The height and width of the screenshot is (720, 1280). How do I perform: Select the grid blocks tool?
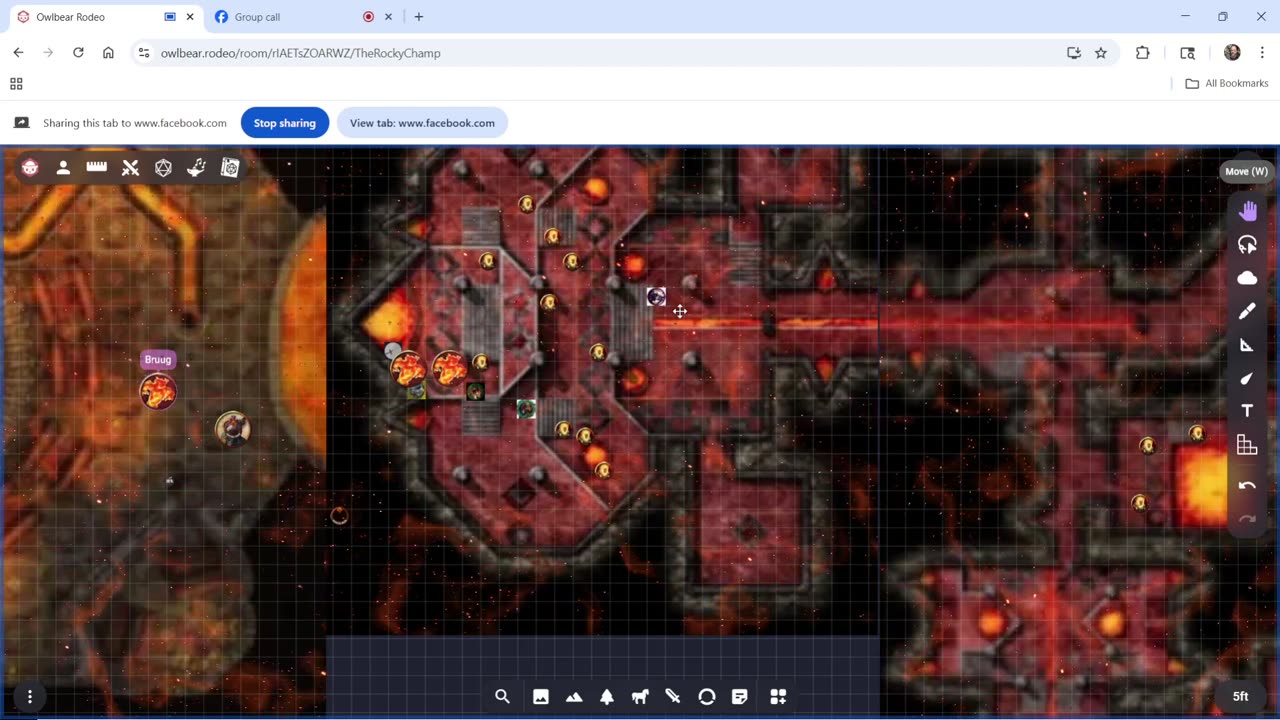pyautogui.click(x=1247, y=445)
